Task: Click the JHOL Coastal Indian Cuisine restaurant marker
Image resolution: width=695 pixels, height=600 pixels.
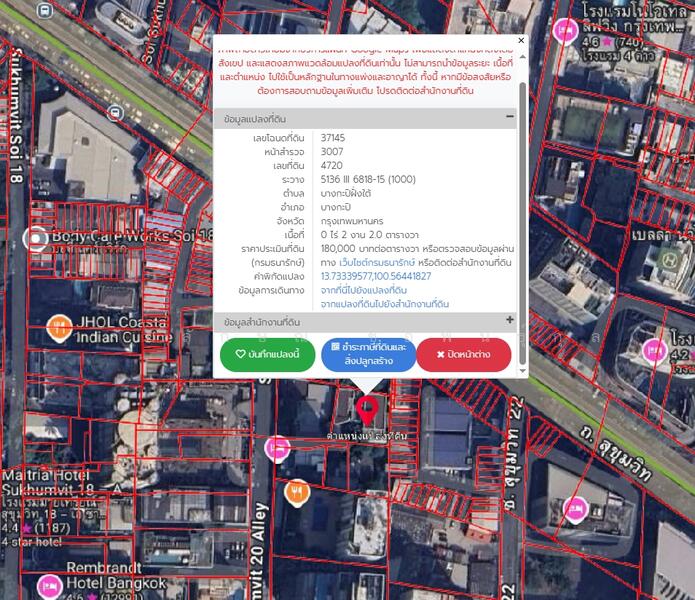Action: point(58,326)
